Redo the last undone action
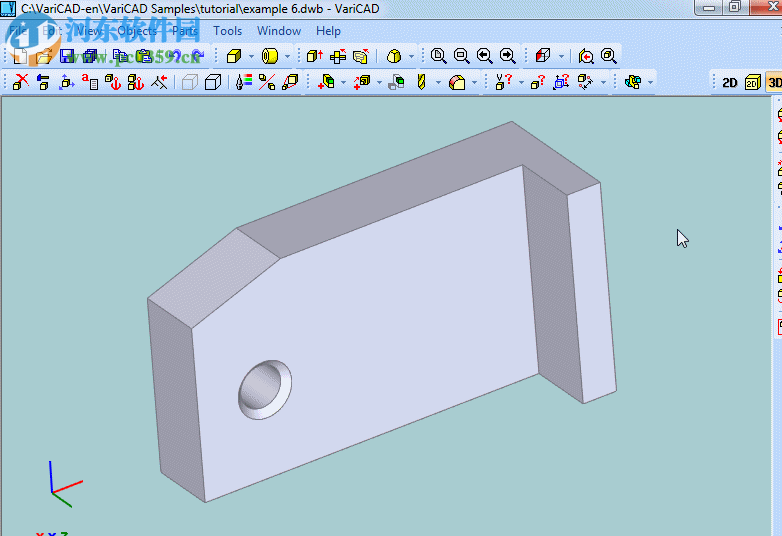The height and width of the screenshot is (536, 782). pyautogui.click(x=198, y=56)
